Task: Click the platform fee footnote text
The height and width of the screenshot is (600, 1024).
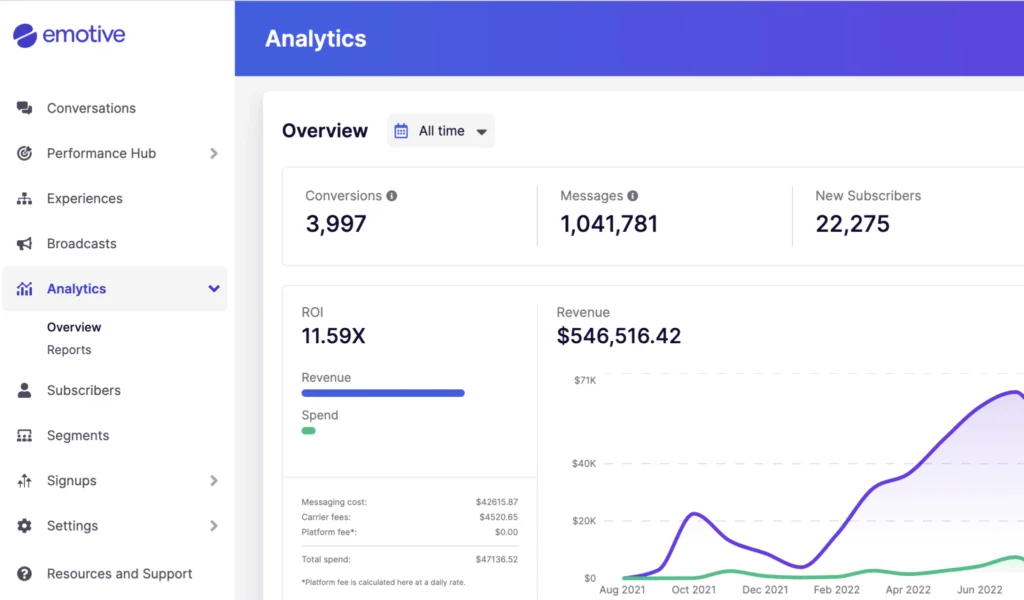Action: (x=383, y=582)
